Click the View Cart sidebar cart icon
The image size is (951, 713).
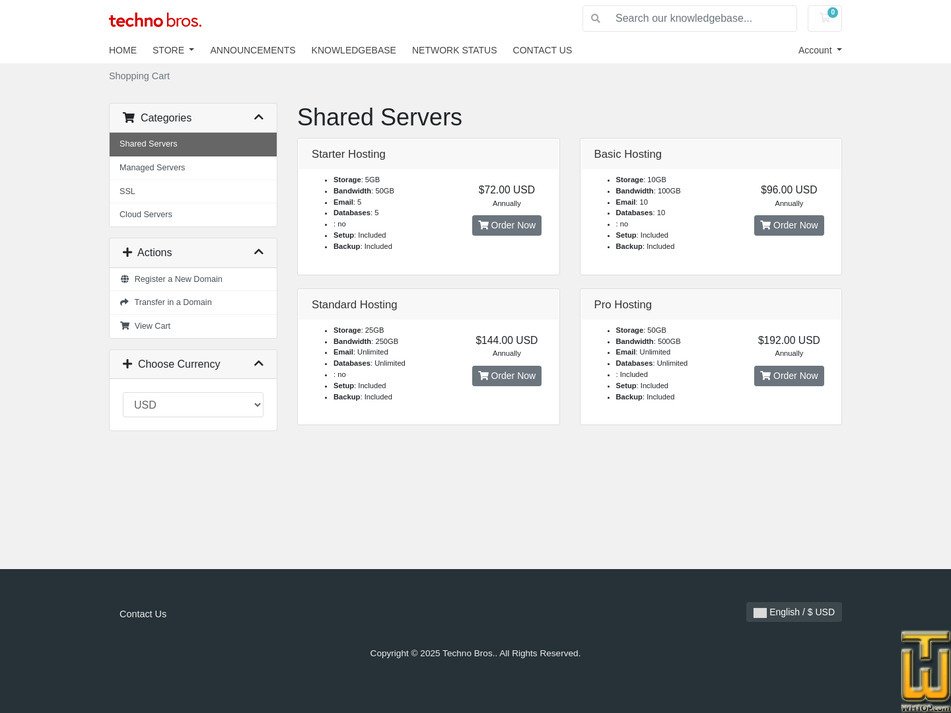tap(125, 326)
